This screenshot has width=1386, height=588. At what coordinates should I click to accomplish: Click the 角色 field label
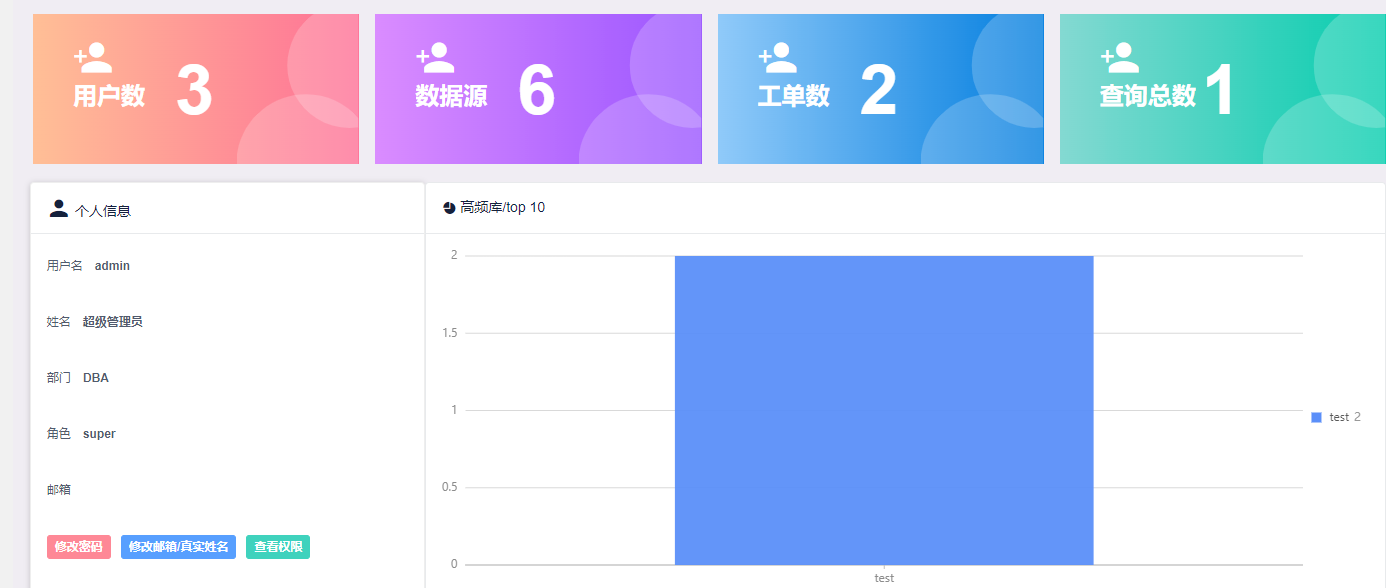pyautogui.click(x=59, y=434)
